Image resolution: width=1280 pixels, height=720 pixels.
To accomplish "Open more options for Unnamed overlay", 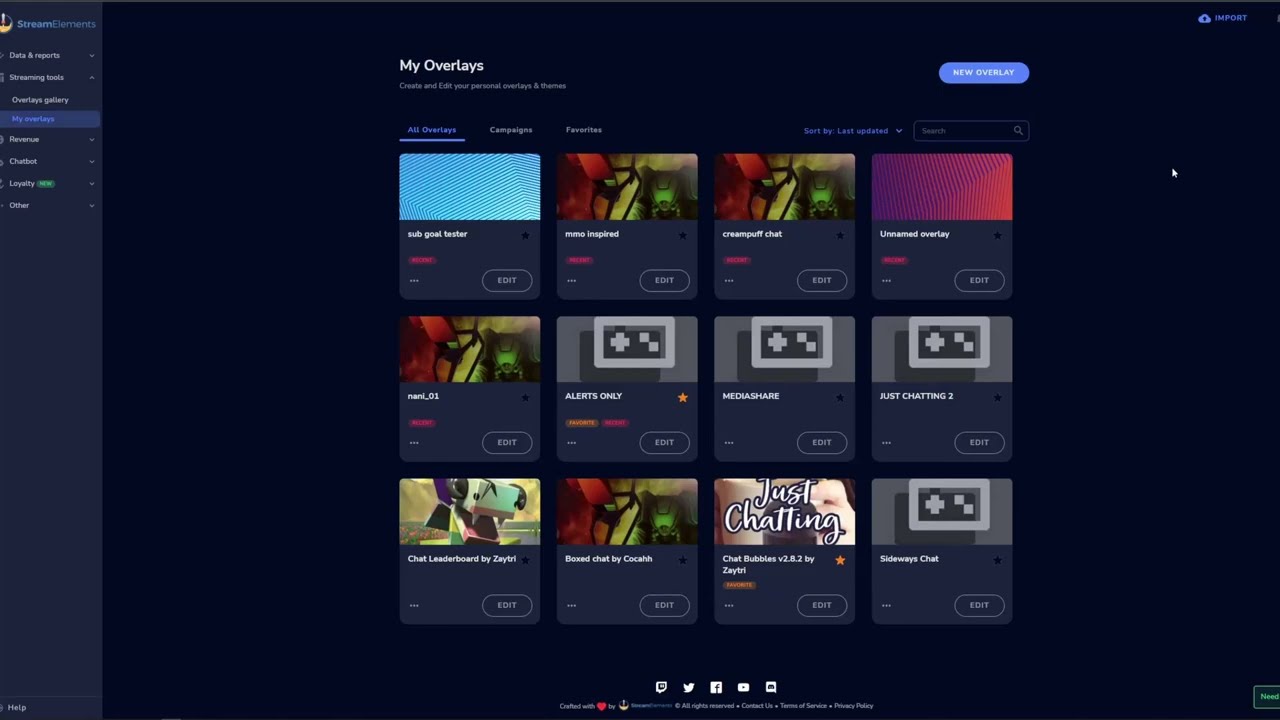I will [x=886, y=280].
